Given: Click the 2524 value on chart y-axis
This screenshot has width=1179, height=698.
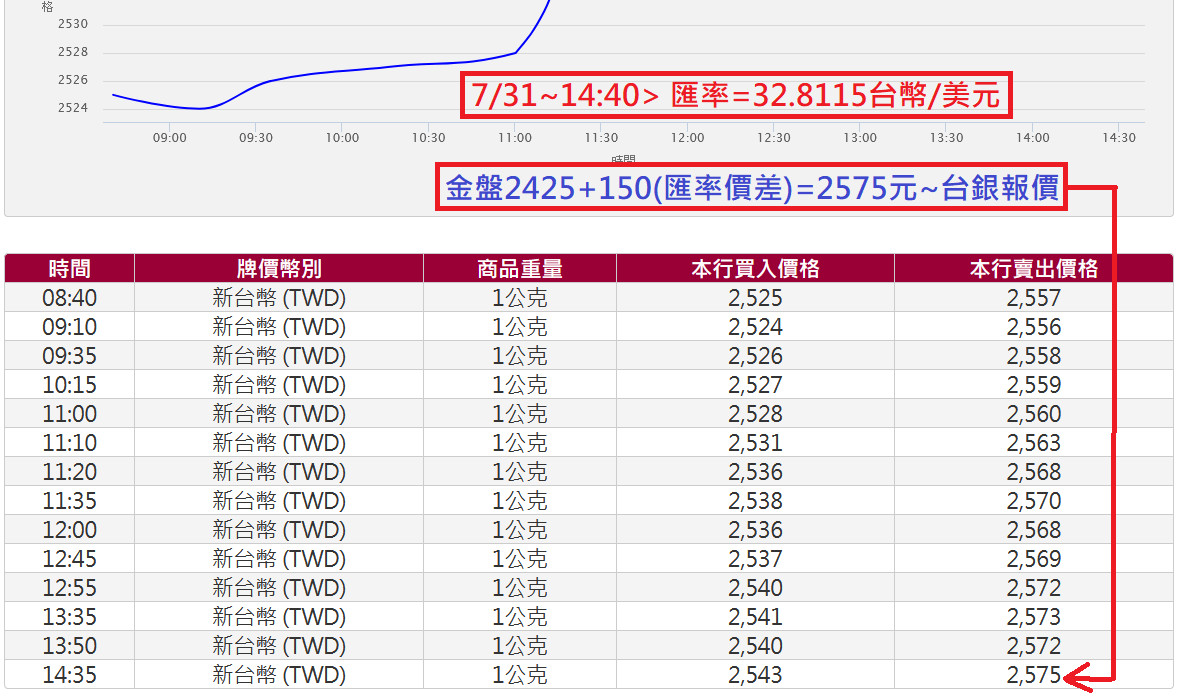Looking at the screenshot, I should pos(73,108).
